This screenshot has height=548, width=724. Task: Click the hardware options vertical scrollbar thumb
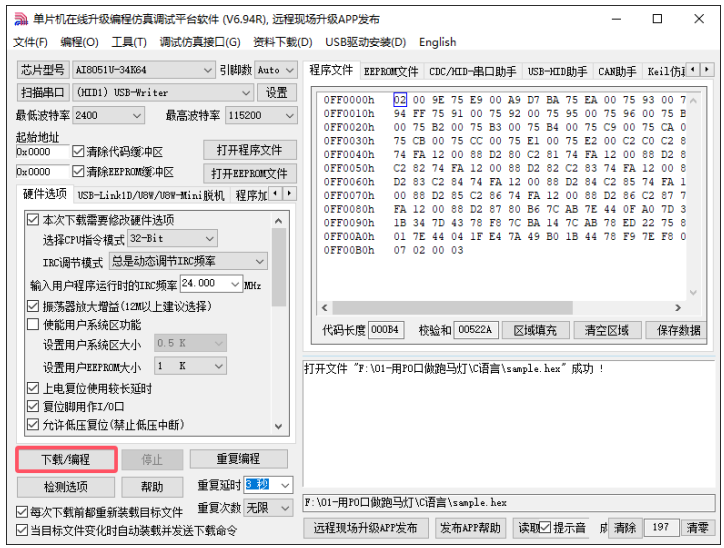coord(278,267)
